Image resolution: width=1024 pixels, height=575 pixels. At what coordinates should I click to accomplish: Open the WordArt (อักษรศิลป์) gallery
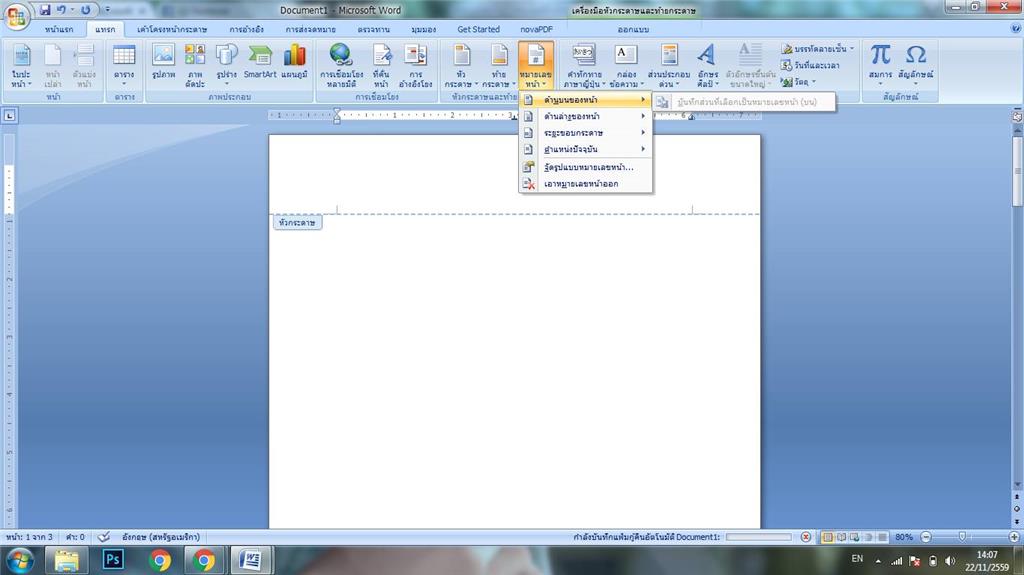point(707,66)
